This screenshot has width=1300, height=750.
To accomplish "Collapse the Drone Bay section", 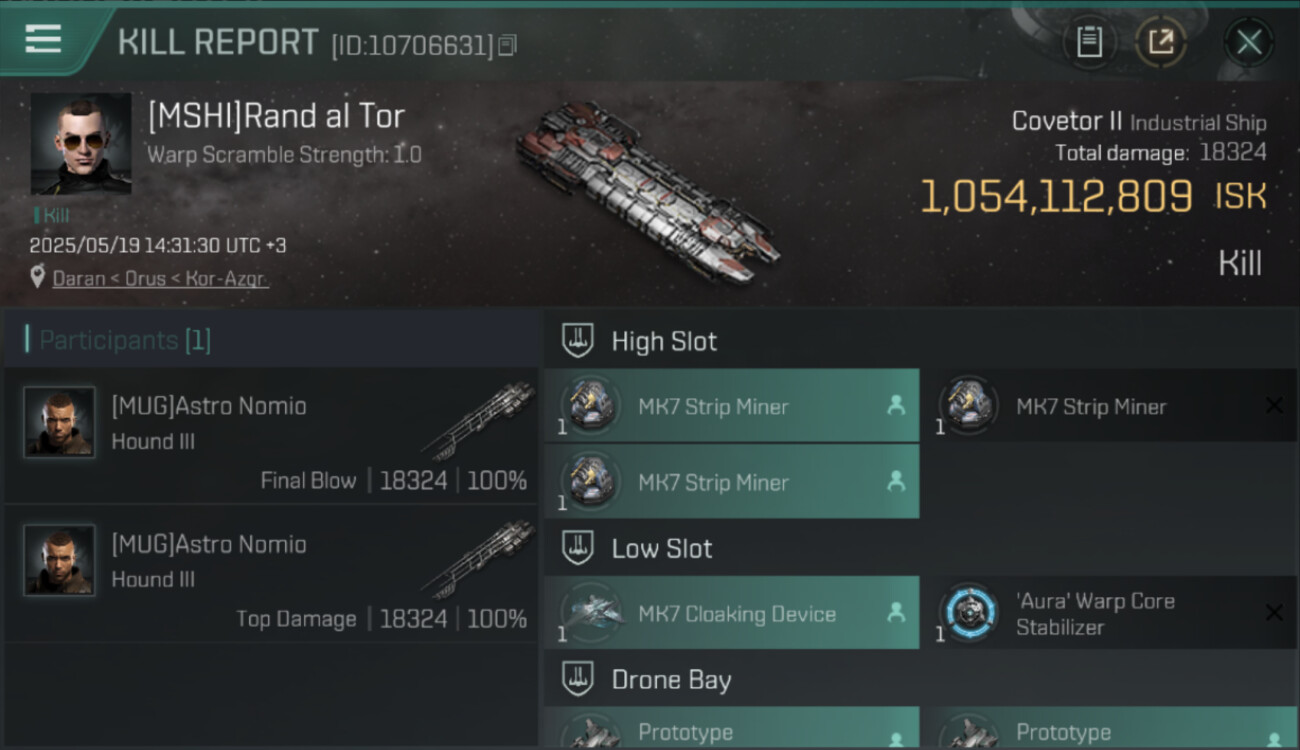I will (578, 680).
